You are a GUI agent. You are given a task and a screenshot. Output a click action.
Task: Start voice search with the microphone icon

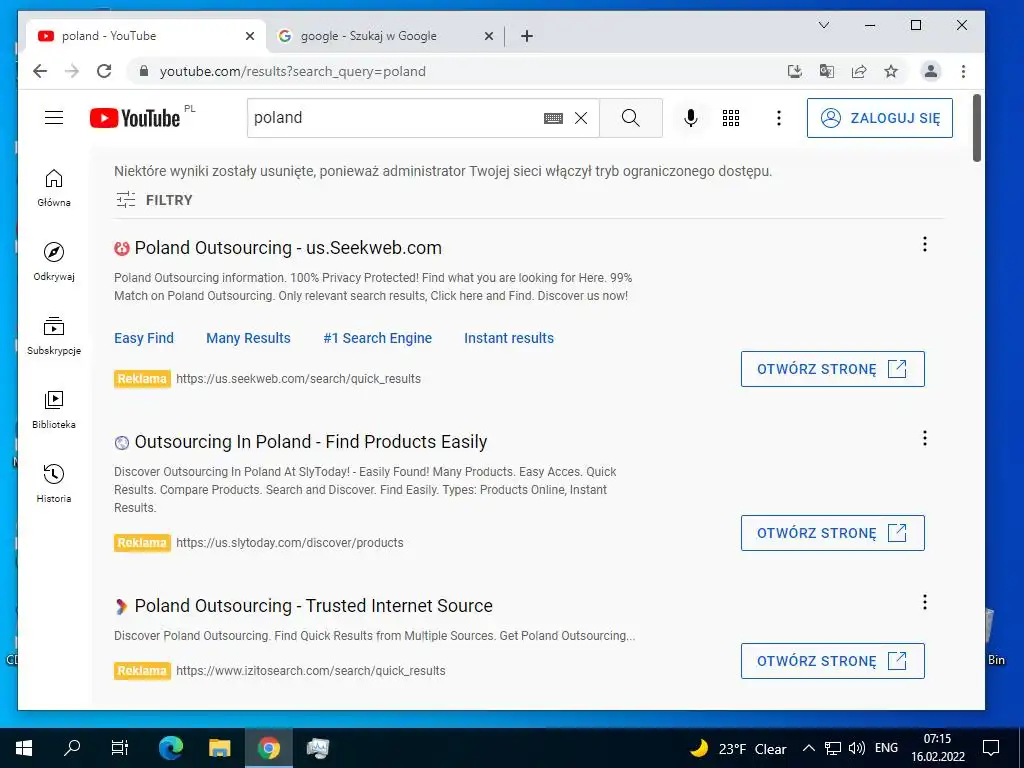pos(691,118)
